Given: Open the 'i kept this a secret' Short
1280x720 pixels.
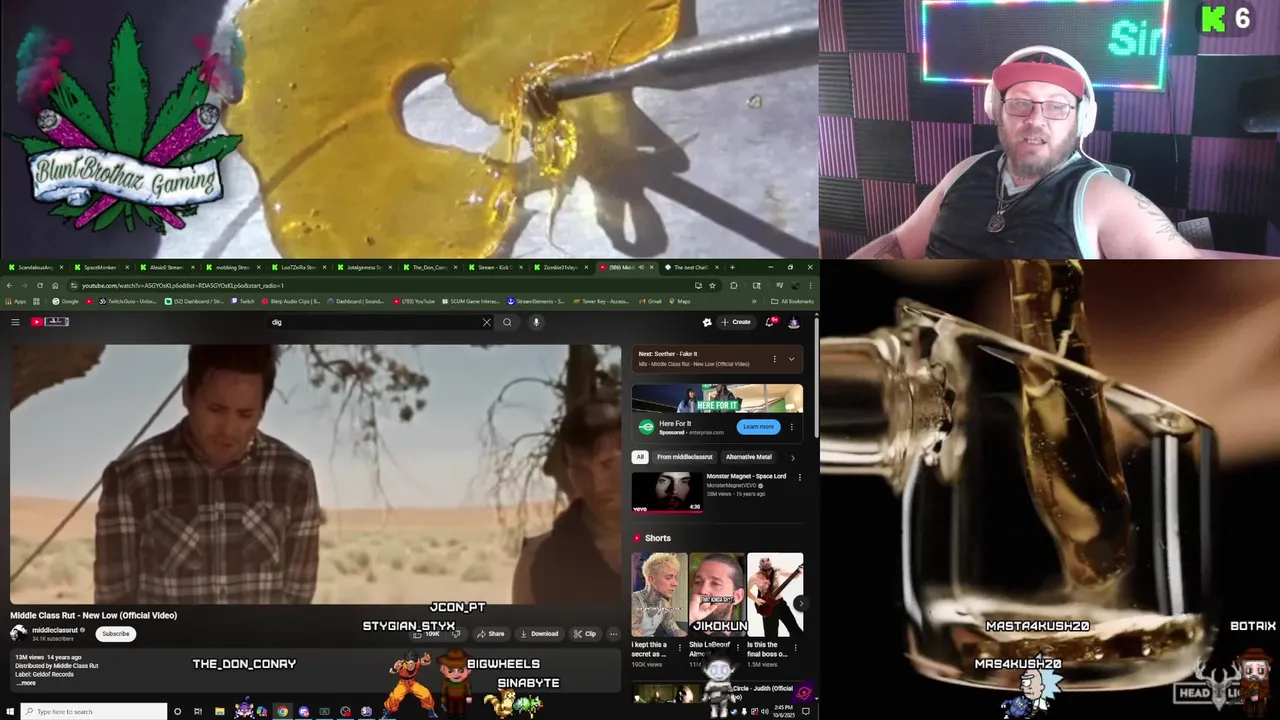Looking at the screenshot, I should click(x=659, y=595).
